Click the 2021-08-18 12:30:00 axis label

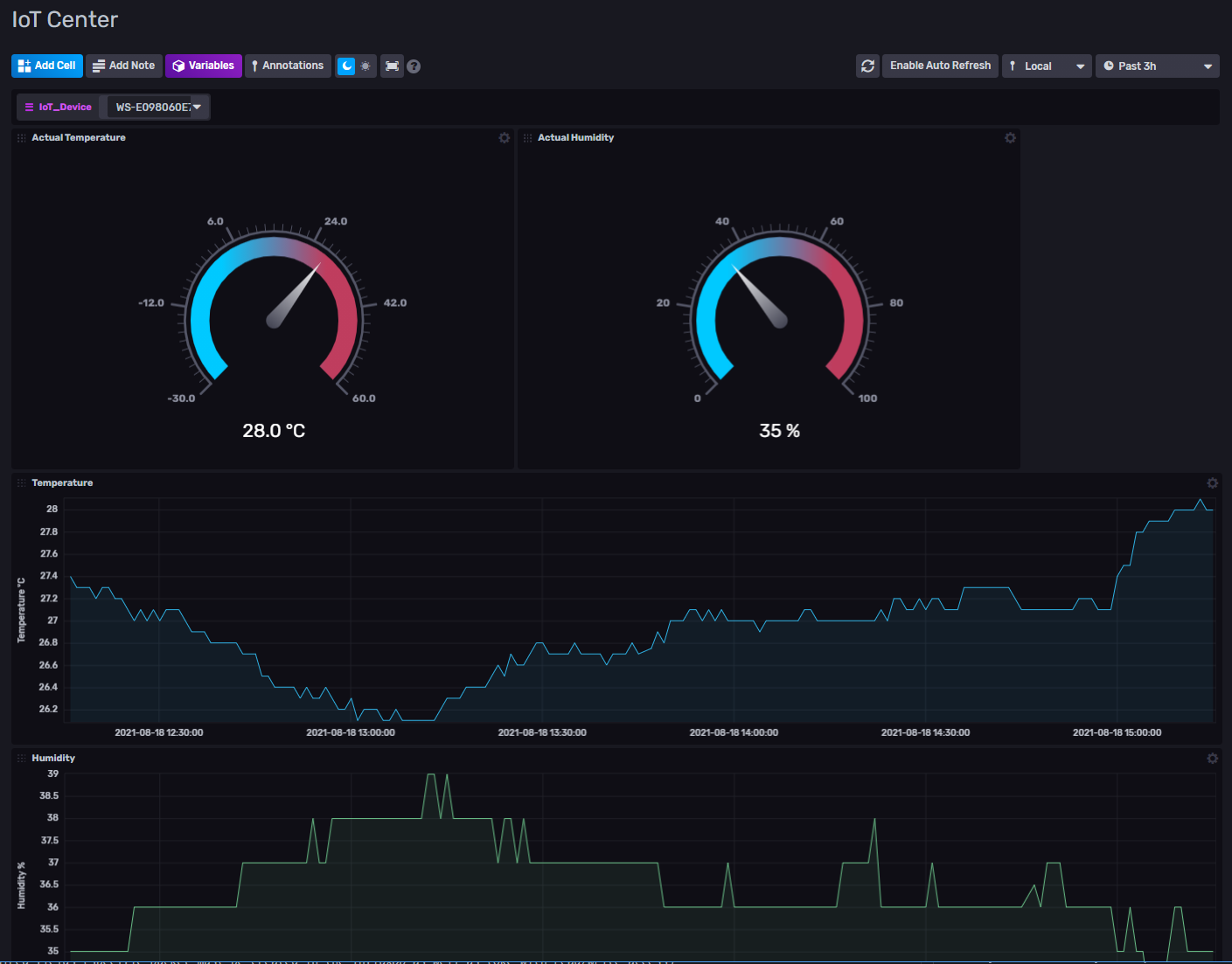pos(159,732)
